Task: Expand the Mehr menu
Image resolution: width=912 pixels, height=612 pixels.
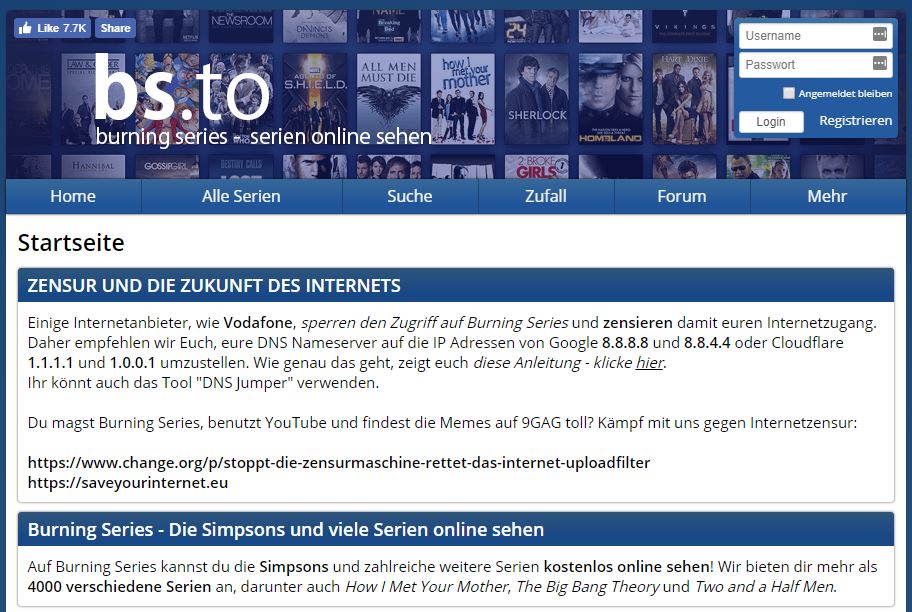Action: pos(828,196)
